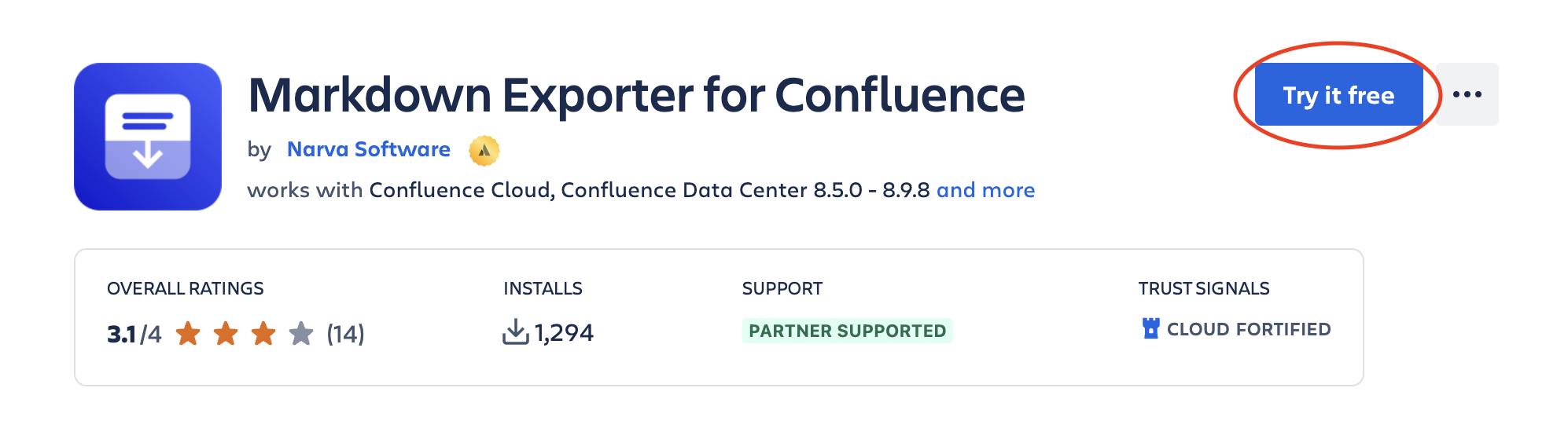Click the Cloud Fortified label

(1248, 329)
